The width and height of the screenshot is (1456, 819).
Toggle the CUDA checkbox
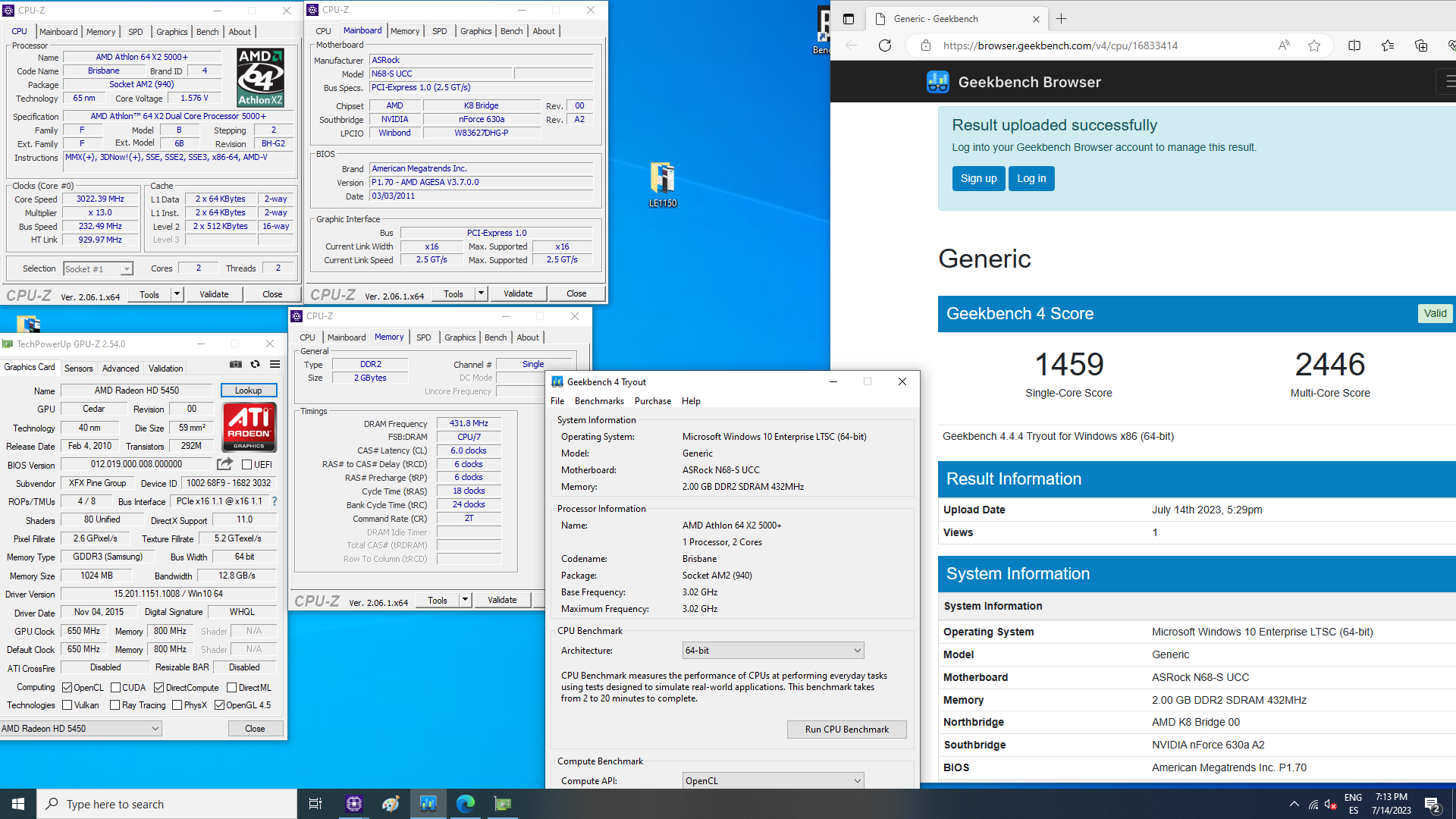click(115, 688)
